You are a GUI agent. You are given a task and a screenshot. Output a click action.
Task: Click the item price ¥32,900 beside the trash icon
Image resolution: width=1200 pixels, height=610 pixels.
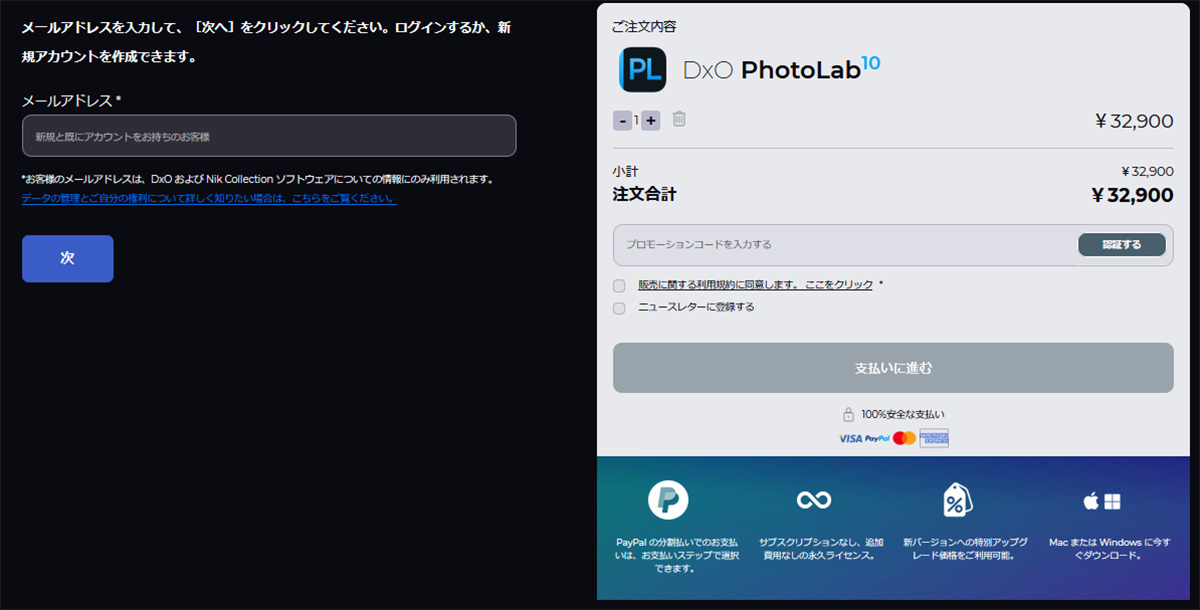1134,121
